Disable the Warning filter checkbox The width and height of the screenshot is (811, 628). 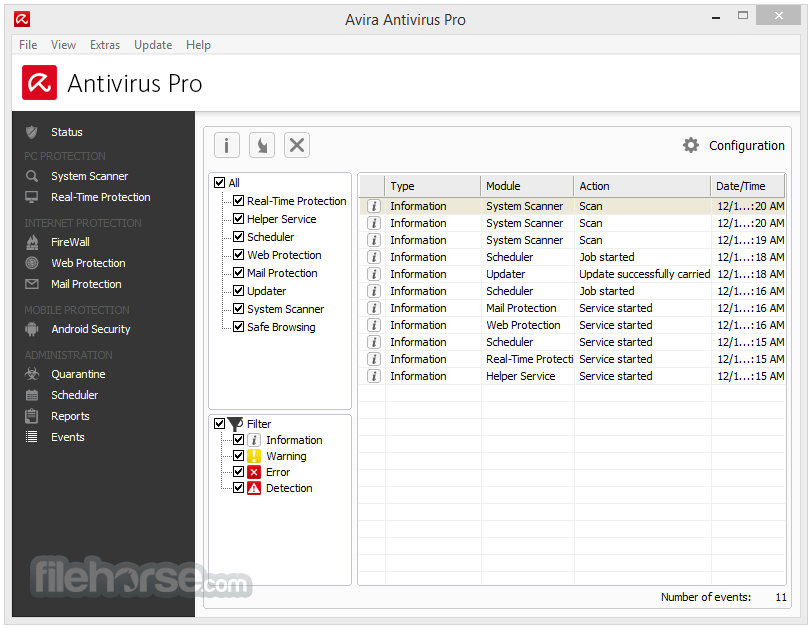[x=238, y=456]
